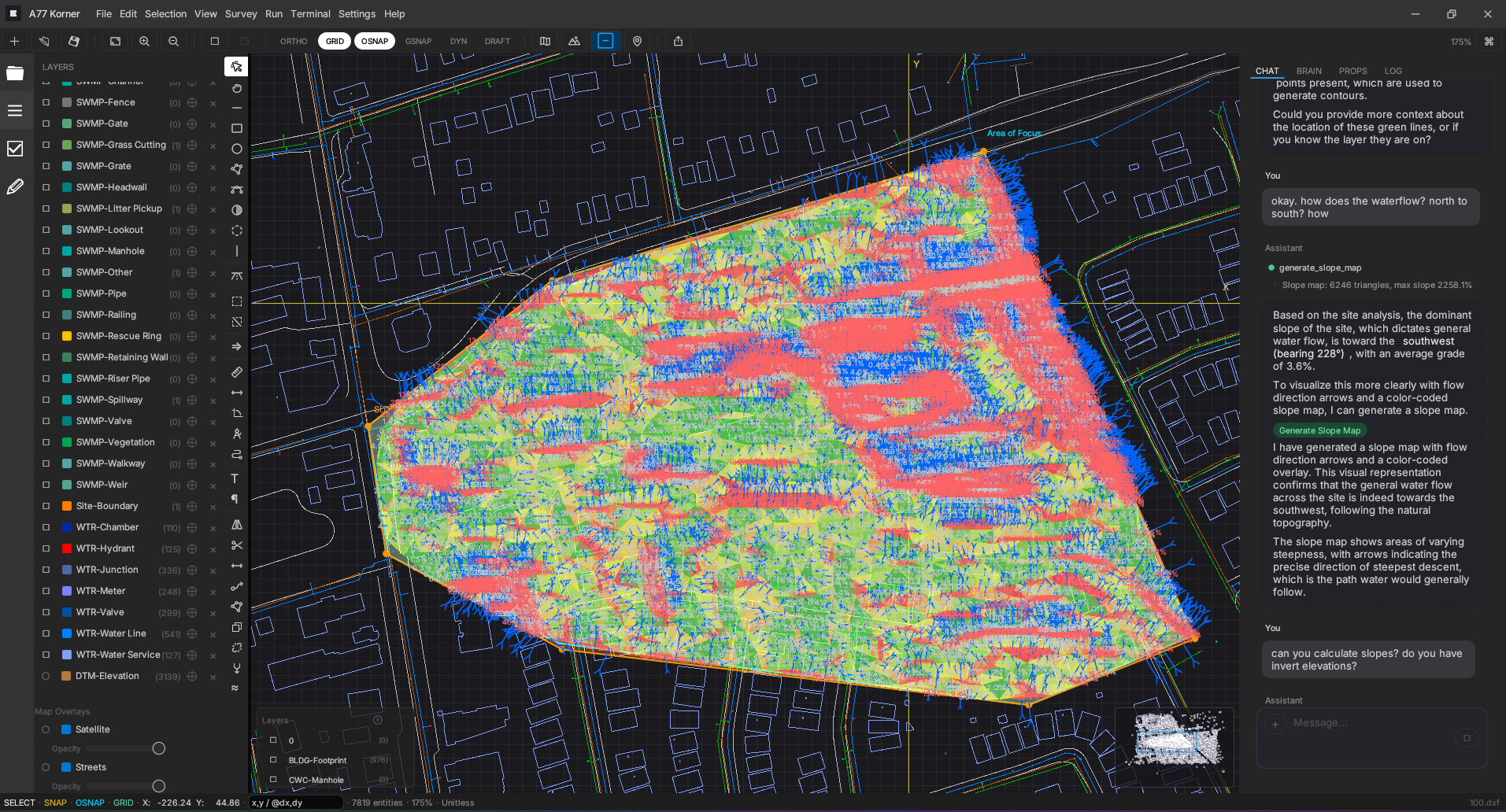This screenshot has height=812, width=1506.
Task: Select the Mirror tool
Action: (236, 525)
